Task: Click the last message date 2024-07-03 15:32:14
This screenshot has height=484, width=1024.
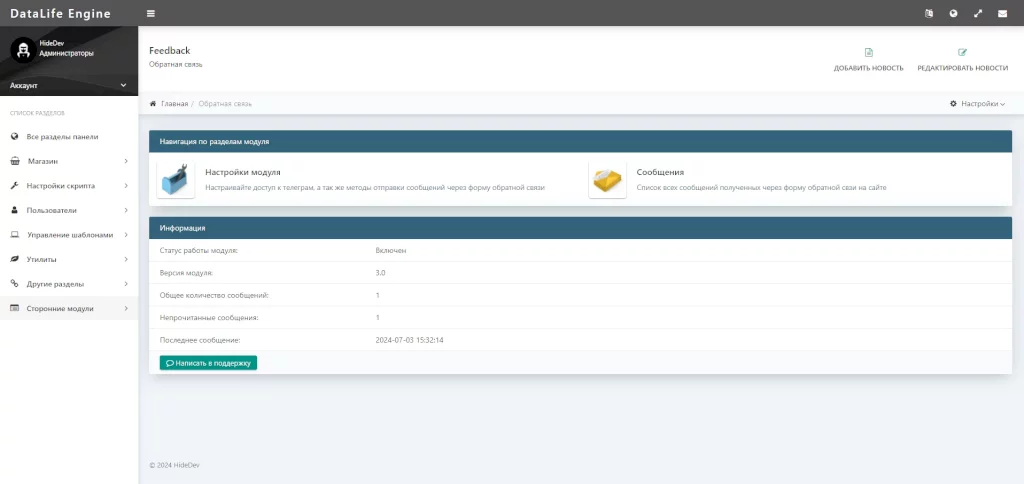Action: tap(409, 340)
